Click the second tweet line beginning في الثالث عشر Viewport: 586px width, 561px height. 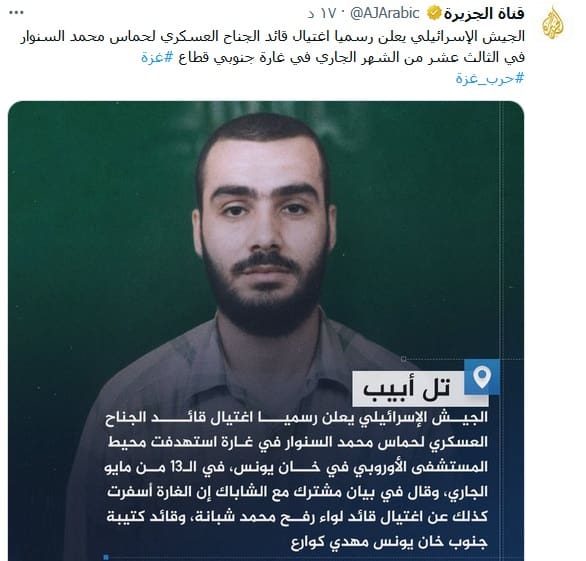click(x=333, y=57)
